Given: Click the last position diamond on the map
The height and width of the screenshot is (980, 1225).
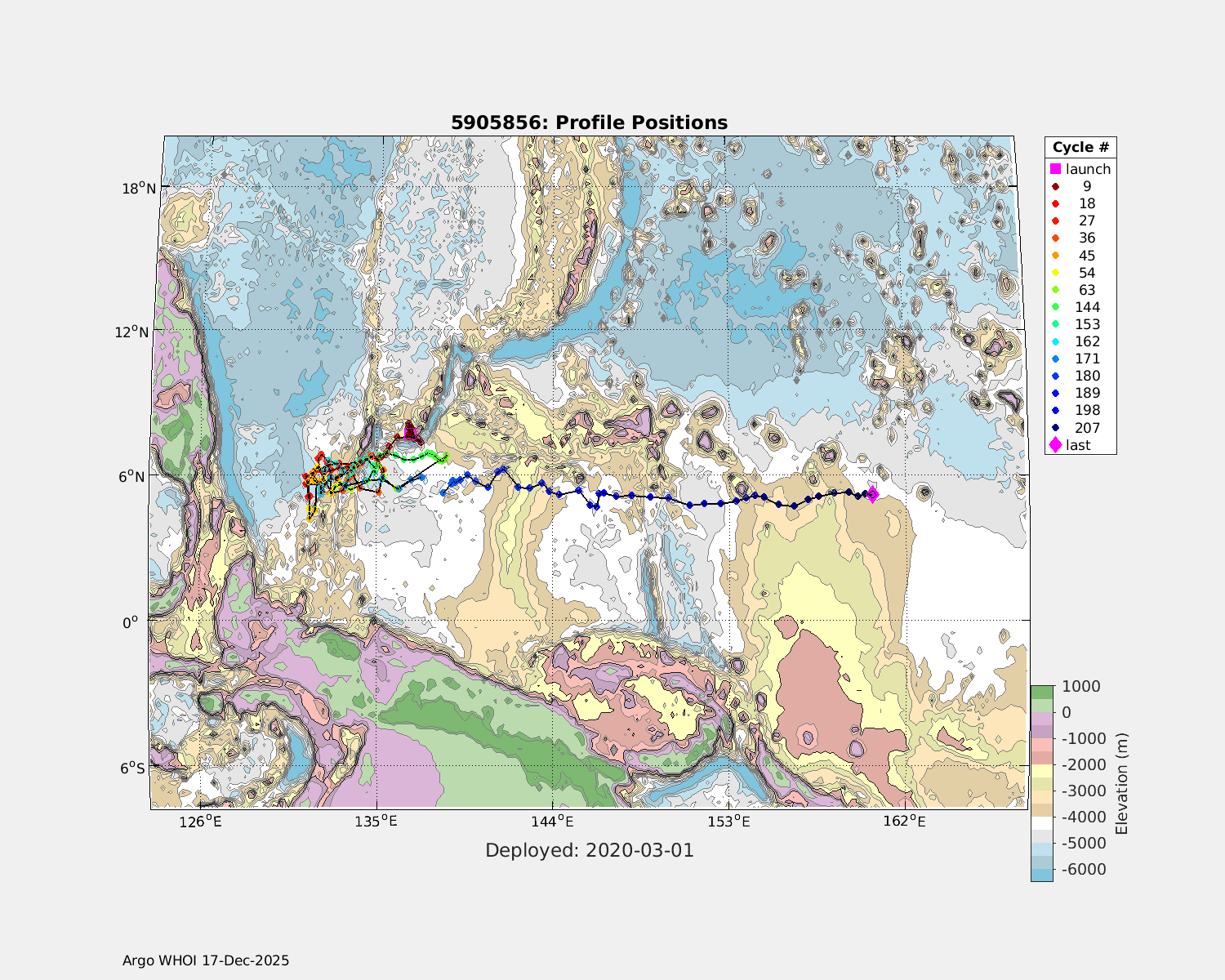Looking at the screenshot, I should (872, 494).
